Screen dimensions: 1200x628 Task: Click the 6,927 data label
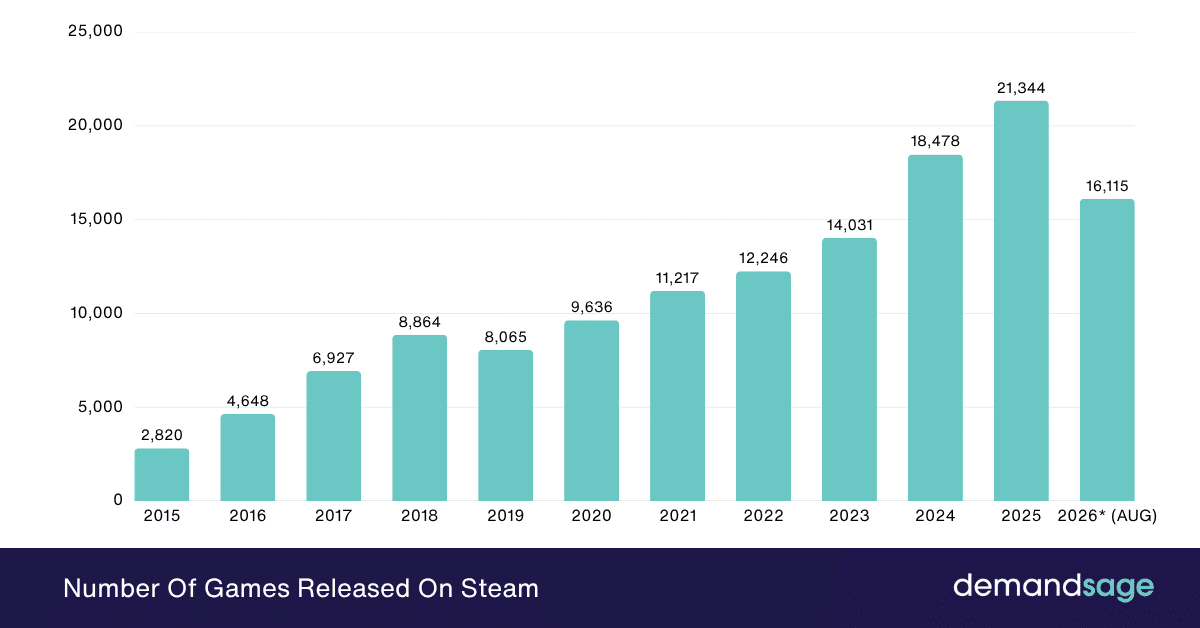click(x=334, y=358)
